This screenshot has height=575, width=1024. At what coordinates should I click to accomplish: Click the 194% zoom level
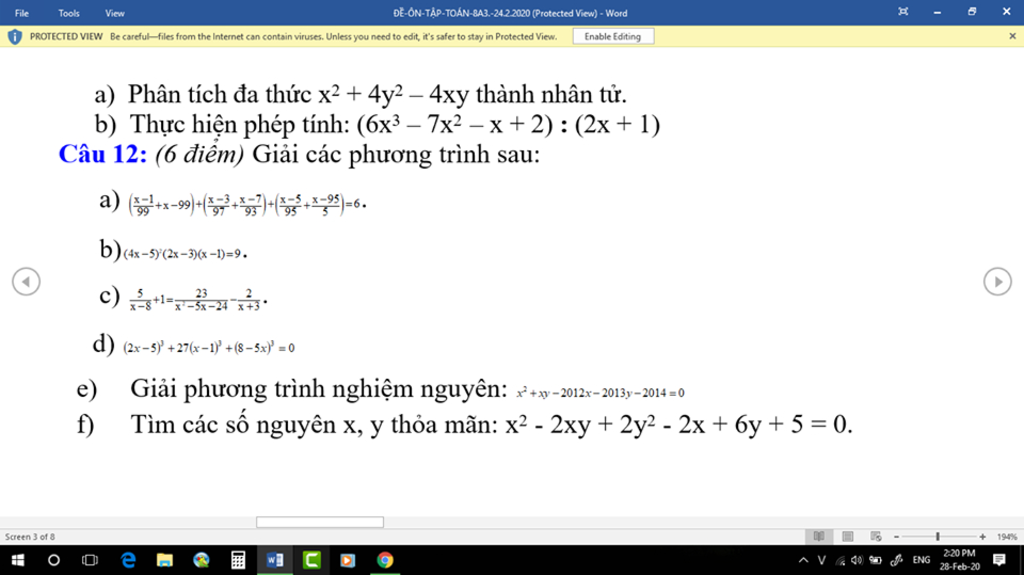coord(1006,536)
